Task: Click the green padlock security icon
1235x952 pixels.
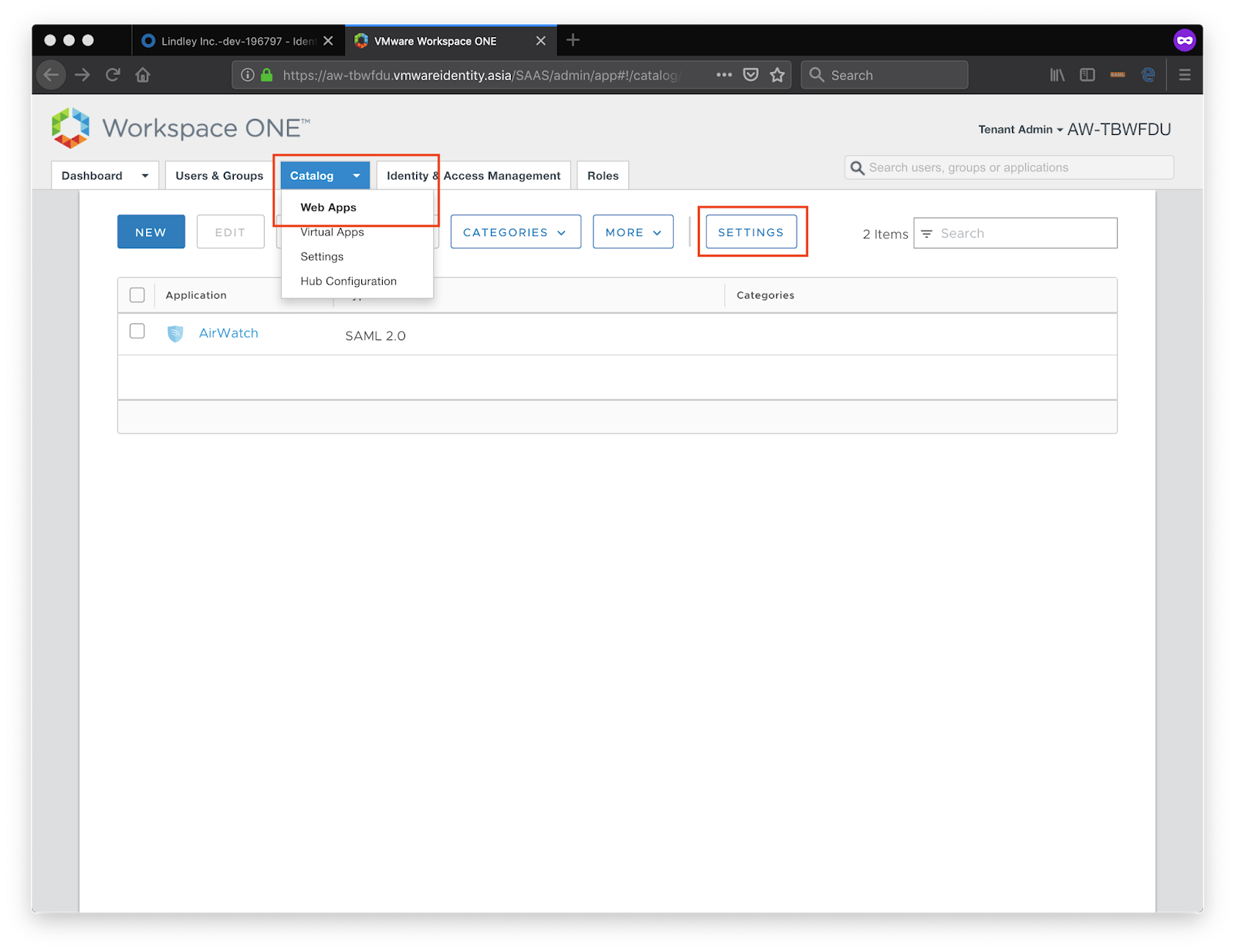Action: pos(267,75)
